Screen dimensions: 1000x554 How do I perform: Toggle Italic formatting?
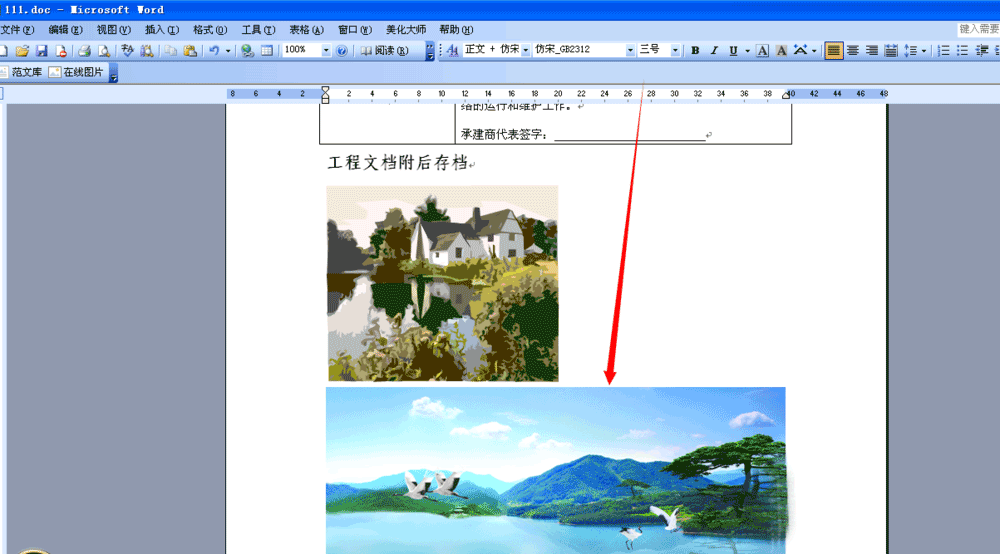[x=714, y=50]
